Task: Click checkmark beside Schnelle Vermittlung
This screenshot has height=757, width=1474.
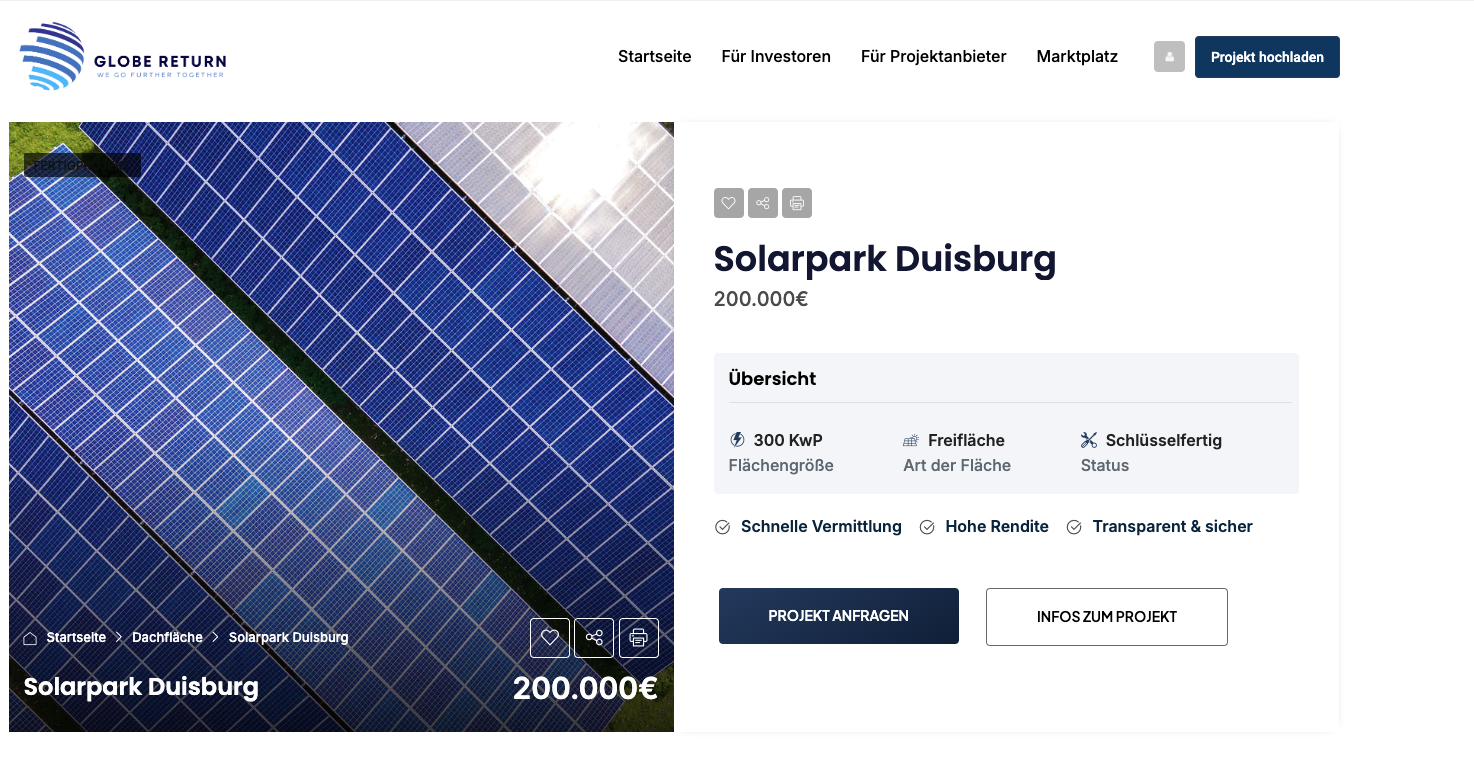Action: 723,527
